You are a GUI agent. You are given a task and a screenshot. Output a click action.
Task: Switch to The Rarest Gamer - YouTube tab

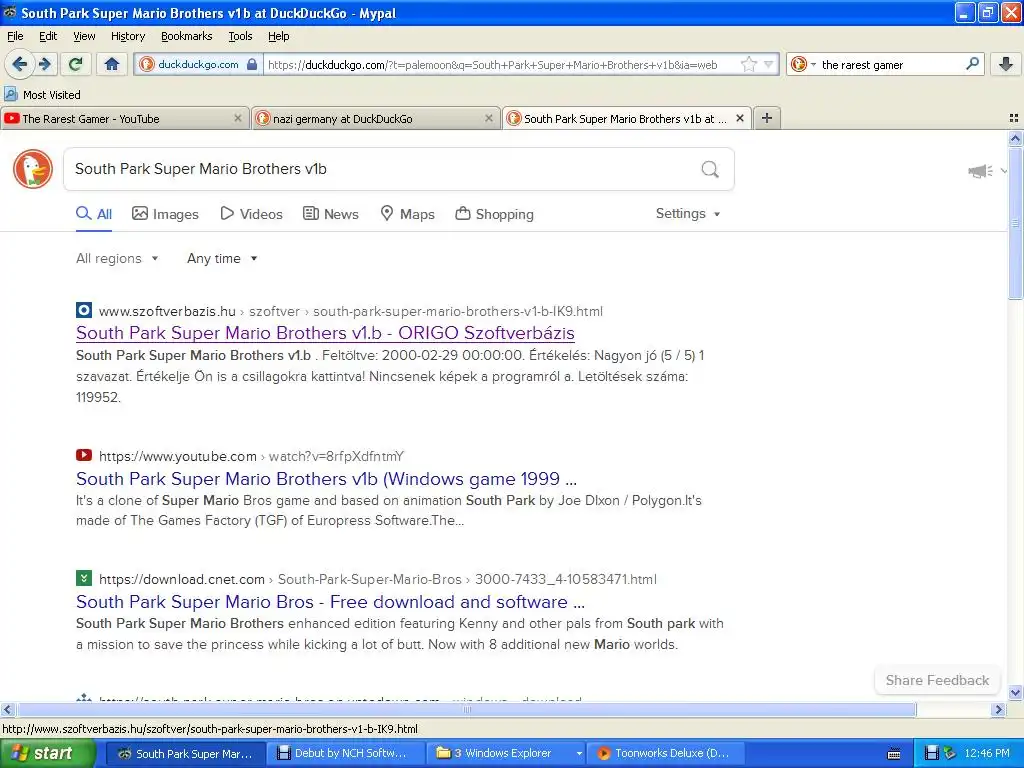pos(124,118)
